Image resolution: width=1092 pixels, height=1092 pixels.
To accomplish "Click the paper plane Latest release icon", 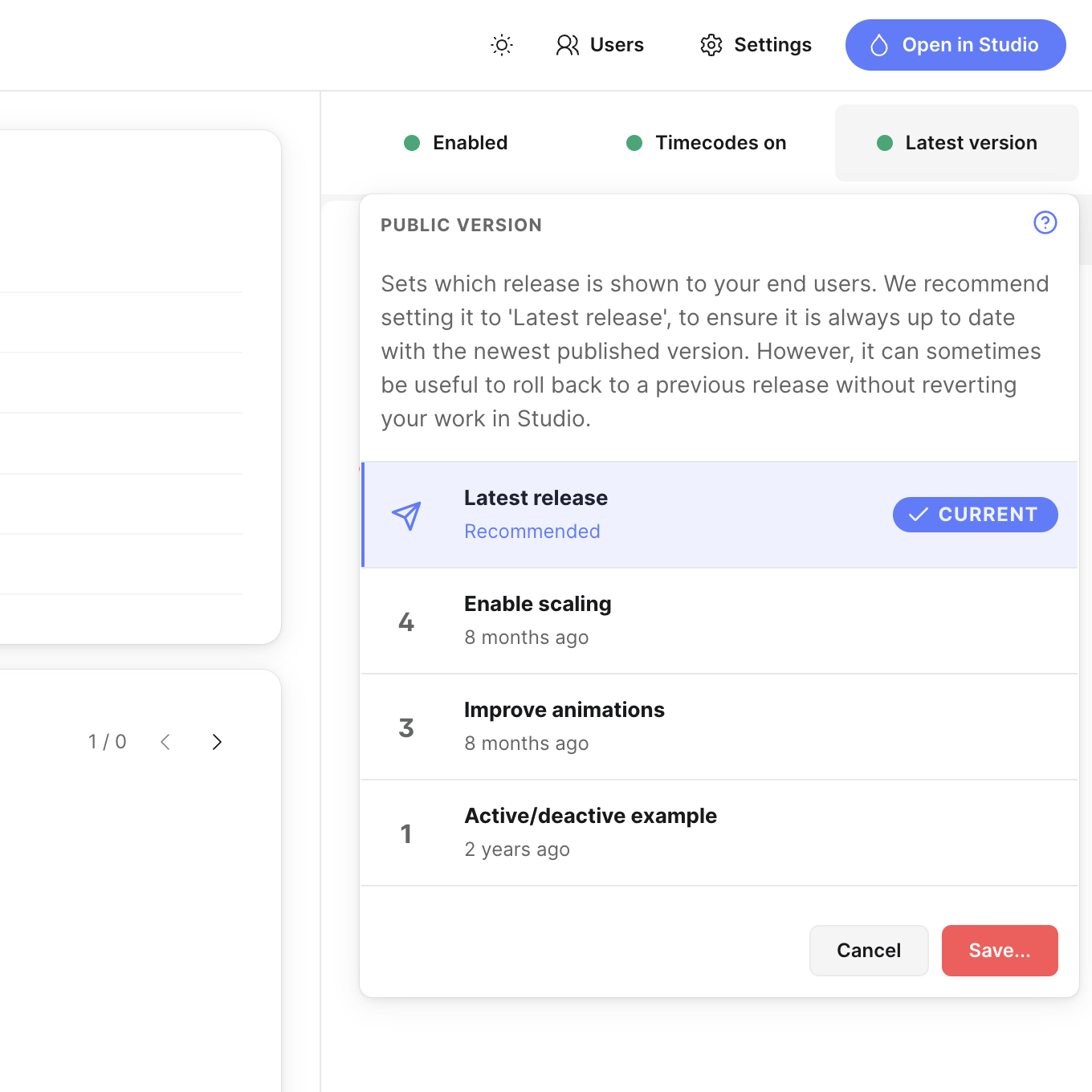I will pos(406,515).
